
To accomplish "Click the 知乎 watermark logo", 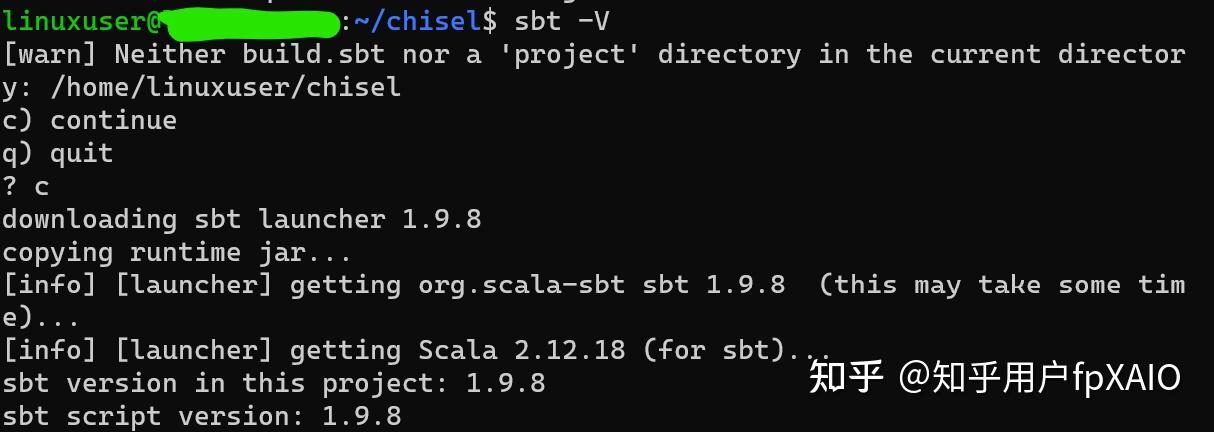I will (x=846, y=377).
